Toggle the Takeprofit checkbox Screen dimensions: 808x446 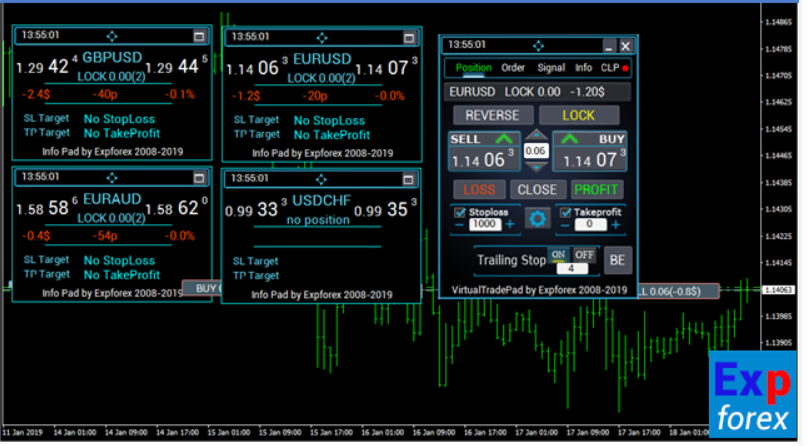coord(565,212)
